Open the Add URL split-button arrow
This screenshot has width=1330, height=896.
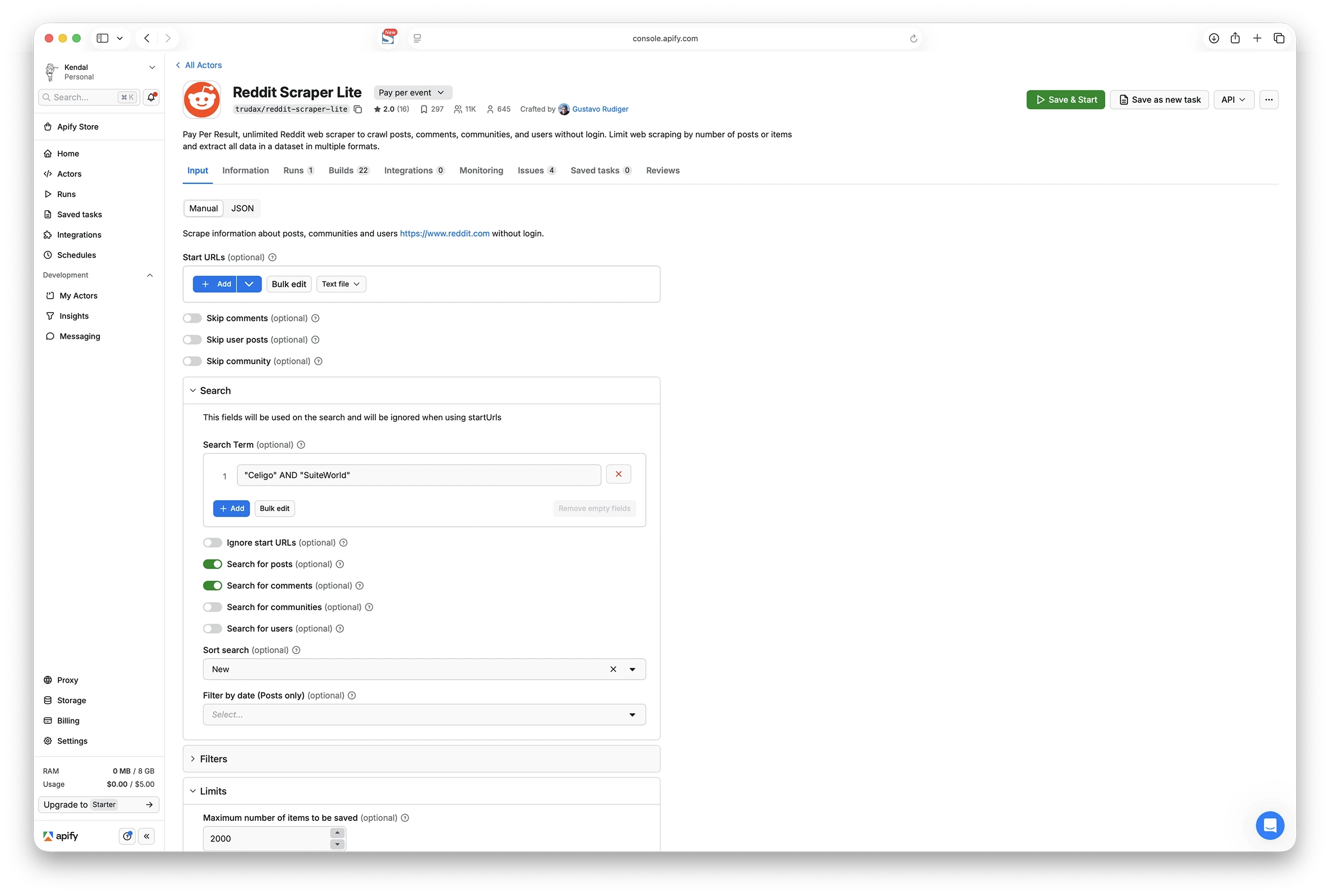coord(249,284)
